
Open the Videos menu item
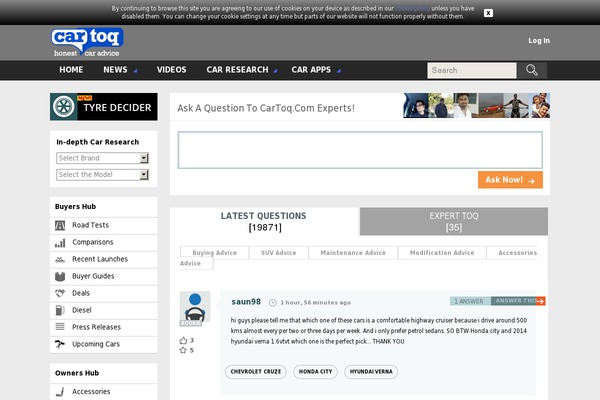[171, 70]
